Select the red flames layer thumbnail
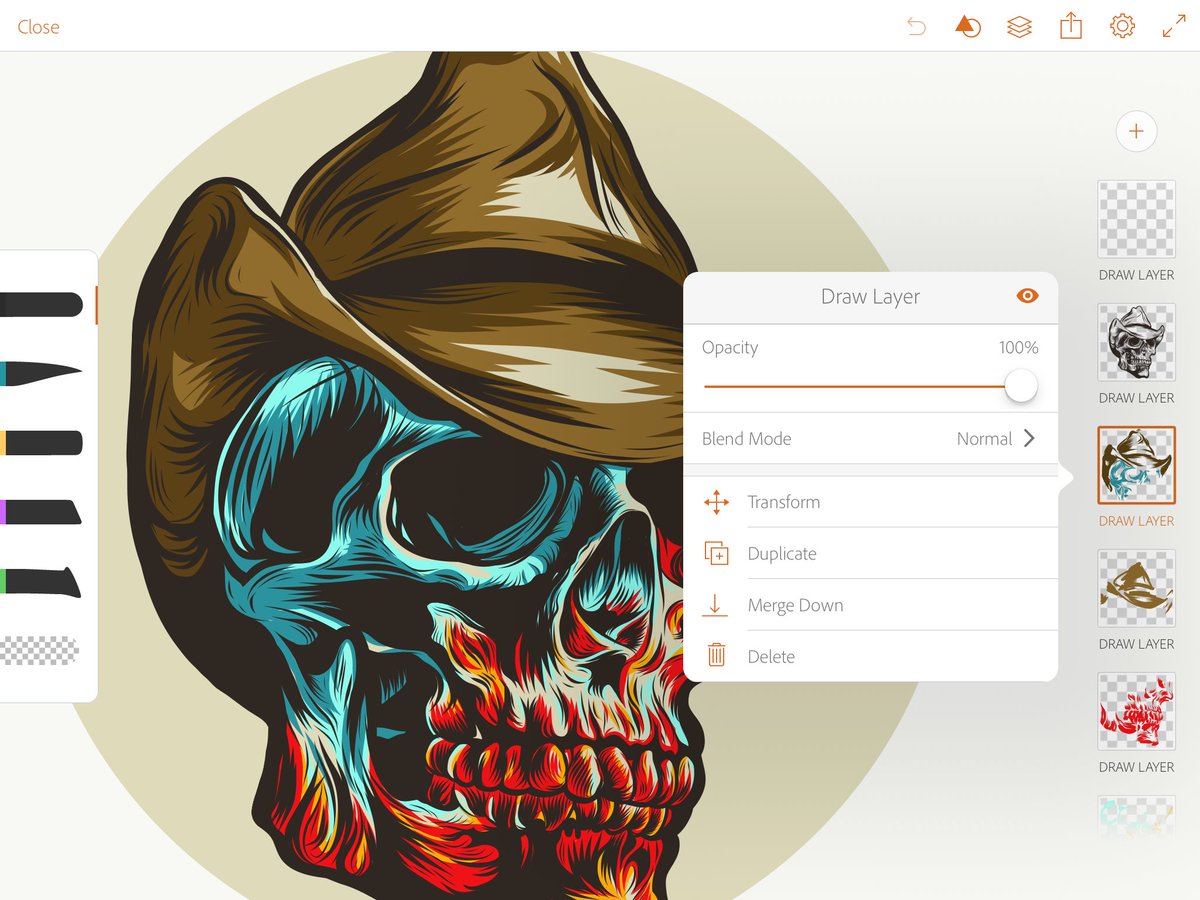This screenshot has width=1200, height=900. click(x=1136, y=711)
